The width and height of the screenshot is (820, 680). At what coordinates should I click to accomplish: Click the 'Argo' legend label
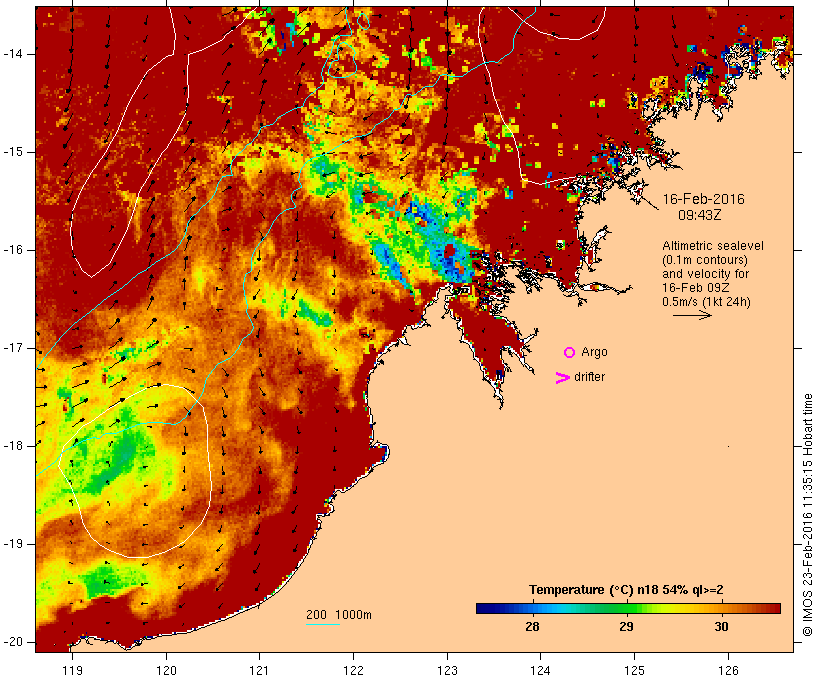pos(595,353)
